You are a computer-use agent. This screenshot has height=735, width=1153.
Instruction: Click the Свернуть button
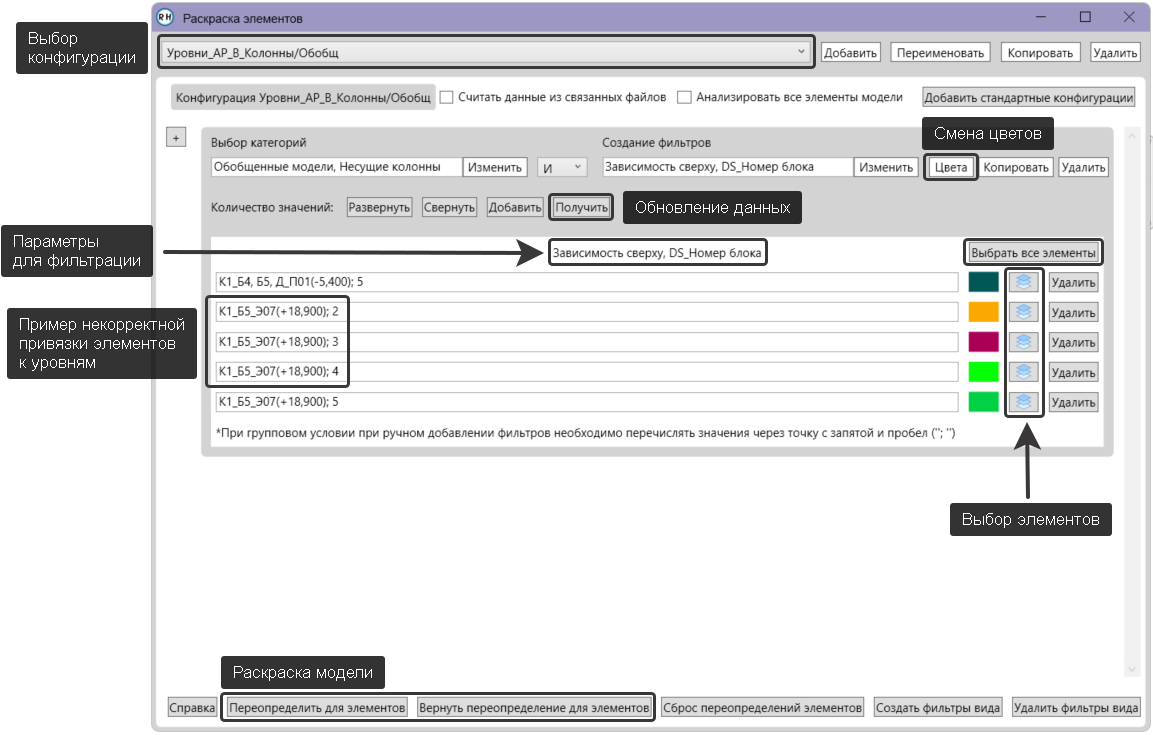(x=449, y=207)
